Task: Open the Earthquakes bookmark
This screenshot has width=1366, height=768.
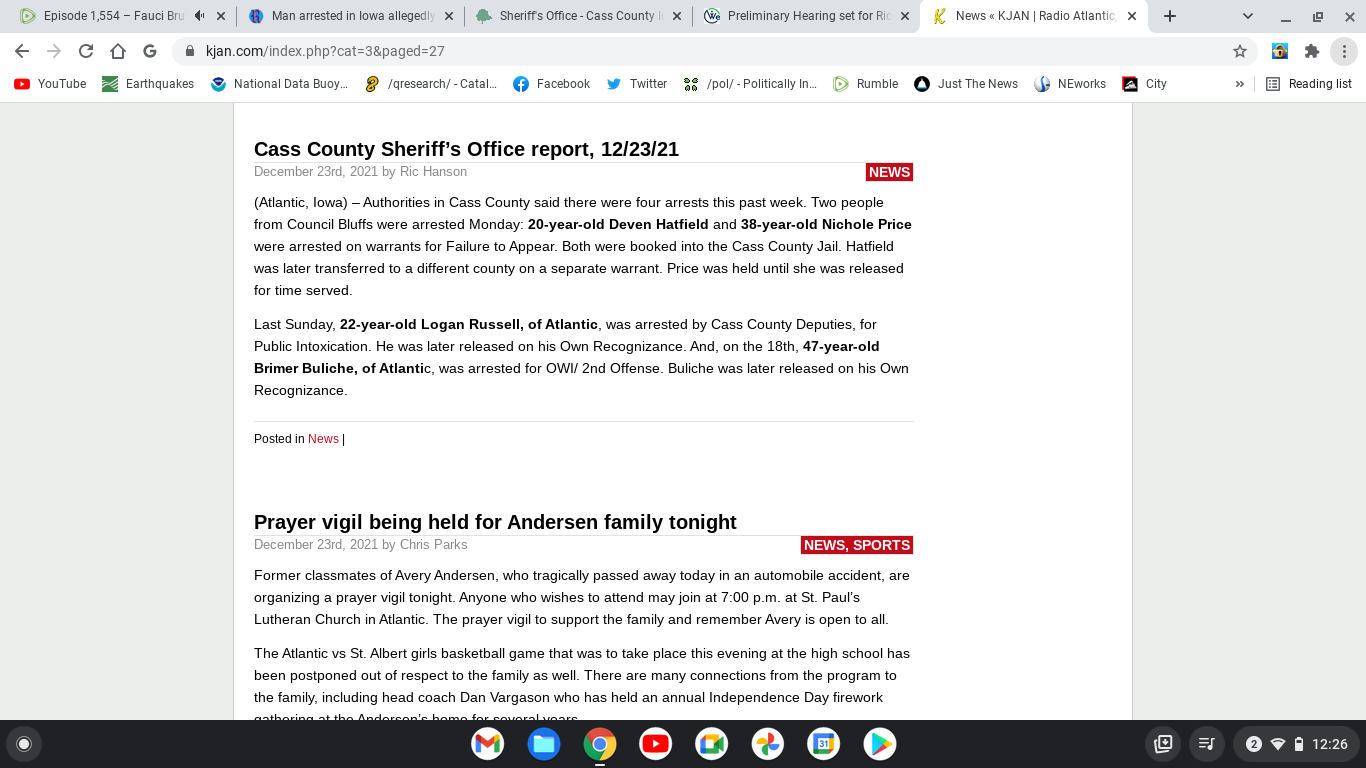Action: (x=148, y=84)
